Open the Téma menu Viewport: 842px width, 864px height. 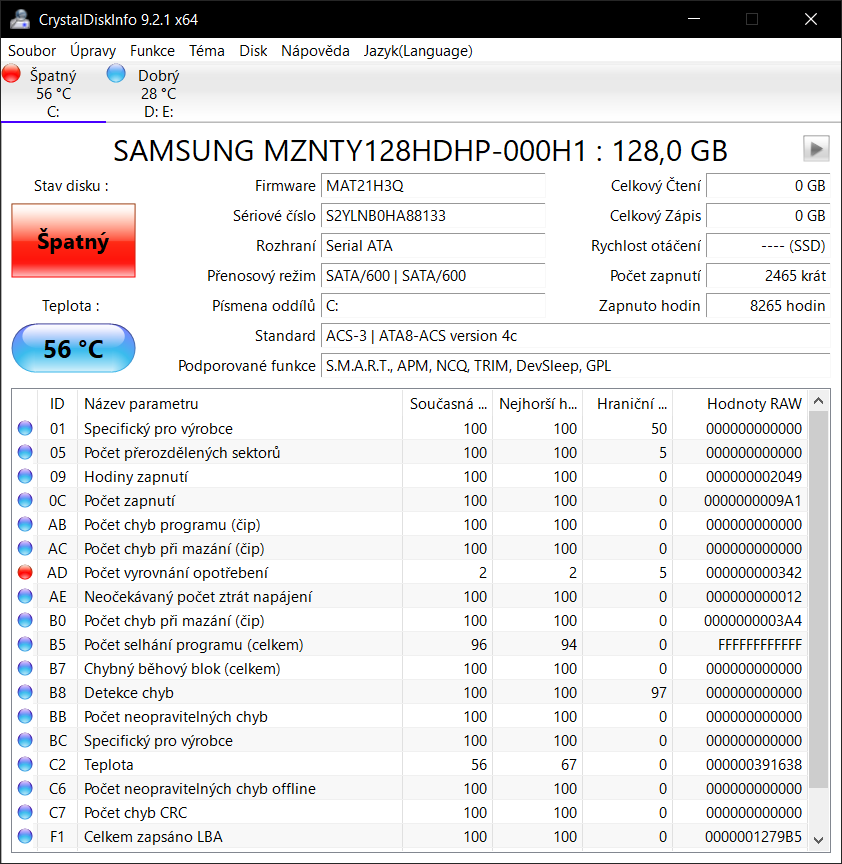click(x=207, y=51)
